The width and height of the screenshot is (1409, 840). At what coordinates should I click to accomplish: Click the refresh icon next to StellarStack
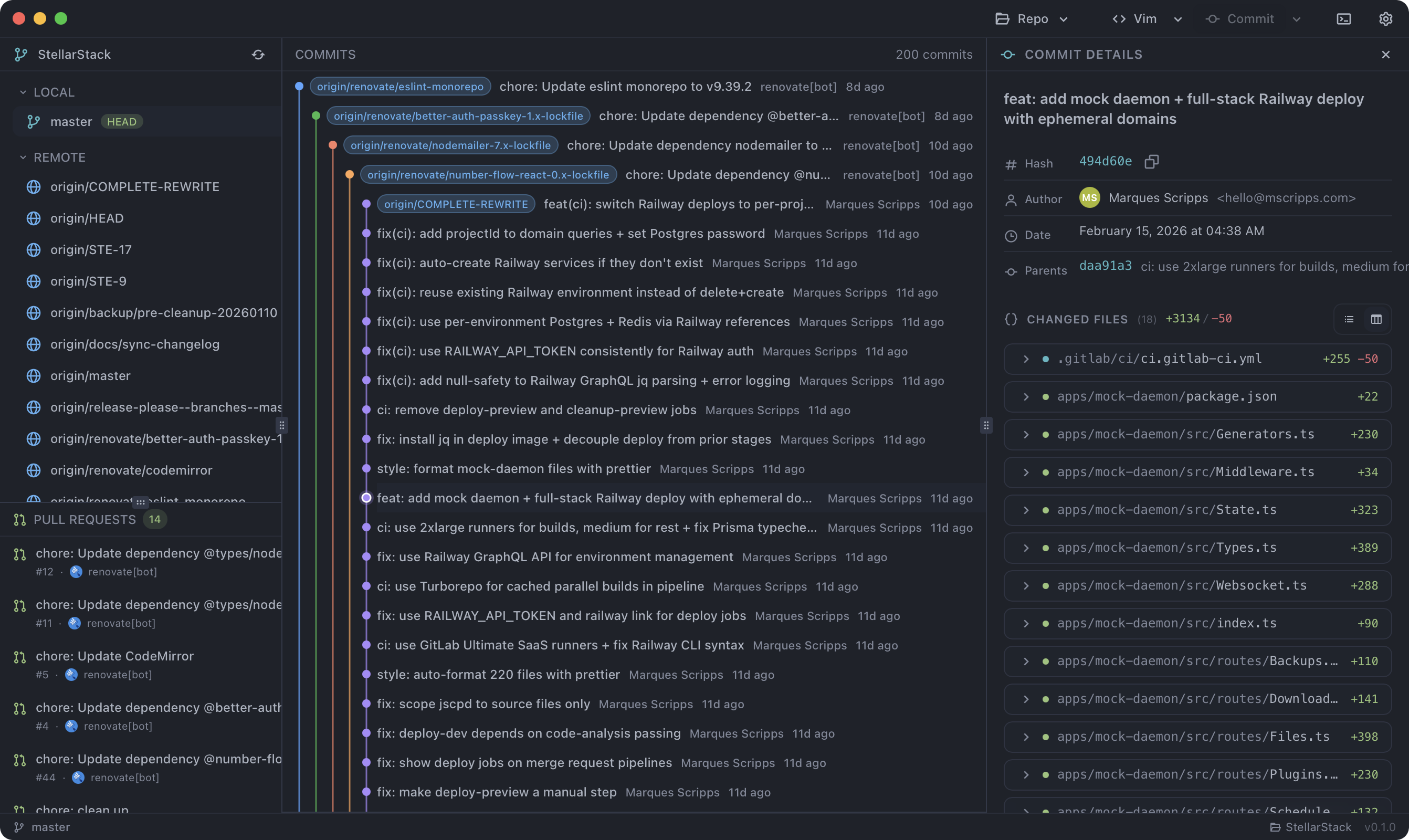pyautogui.click(x=258, y=55)
